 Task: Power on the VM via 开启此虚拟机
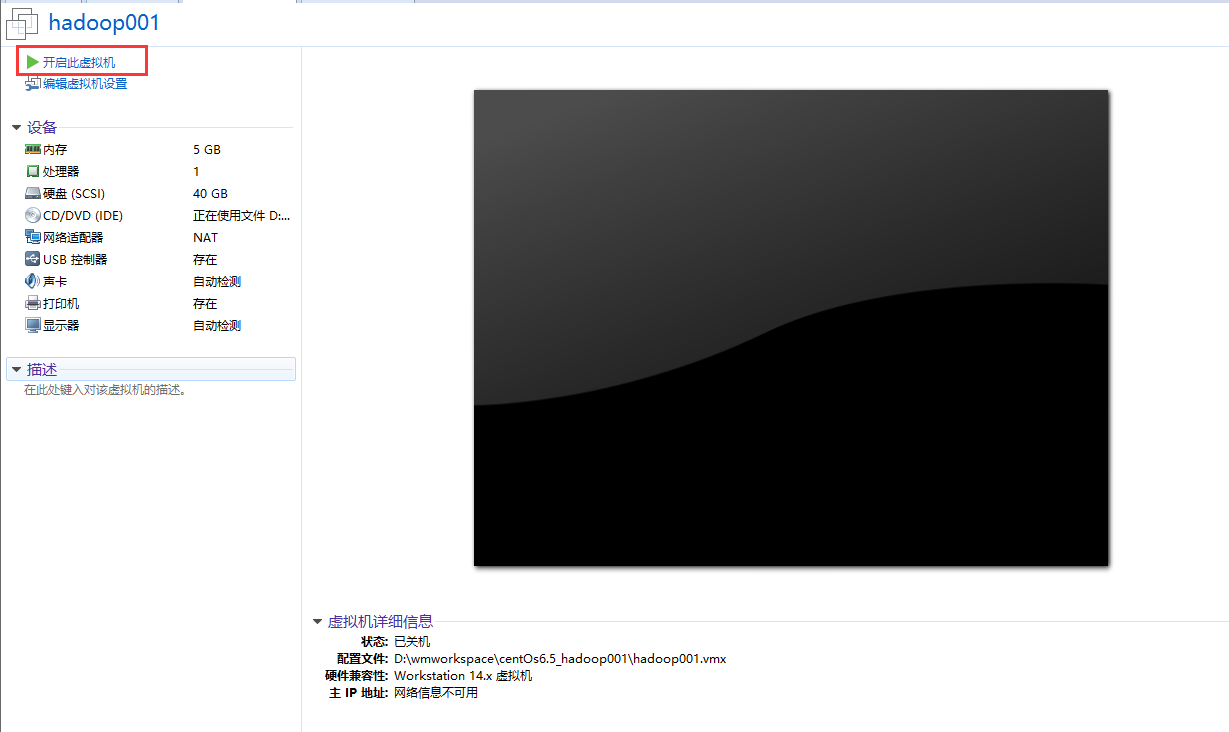tap(79, 62)
